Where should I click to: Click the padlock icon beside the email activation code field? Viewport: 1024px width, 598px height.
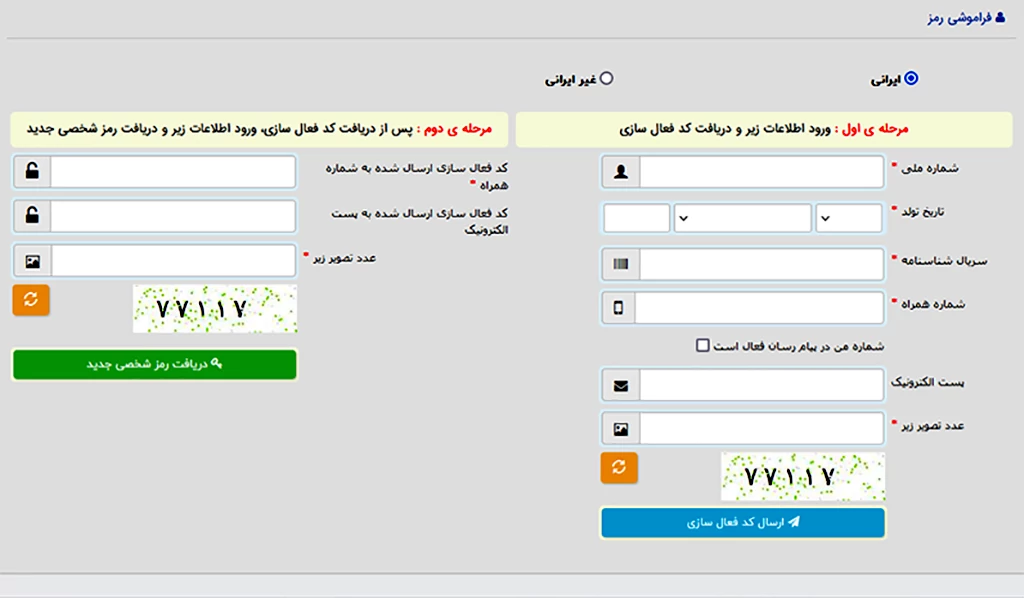pos(32,215)
